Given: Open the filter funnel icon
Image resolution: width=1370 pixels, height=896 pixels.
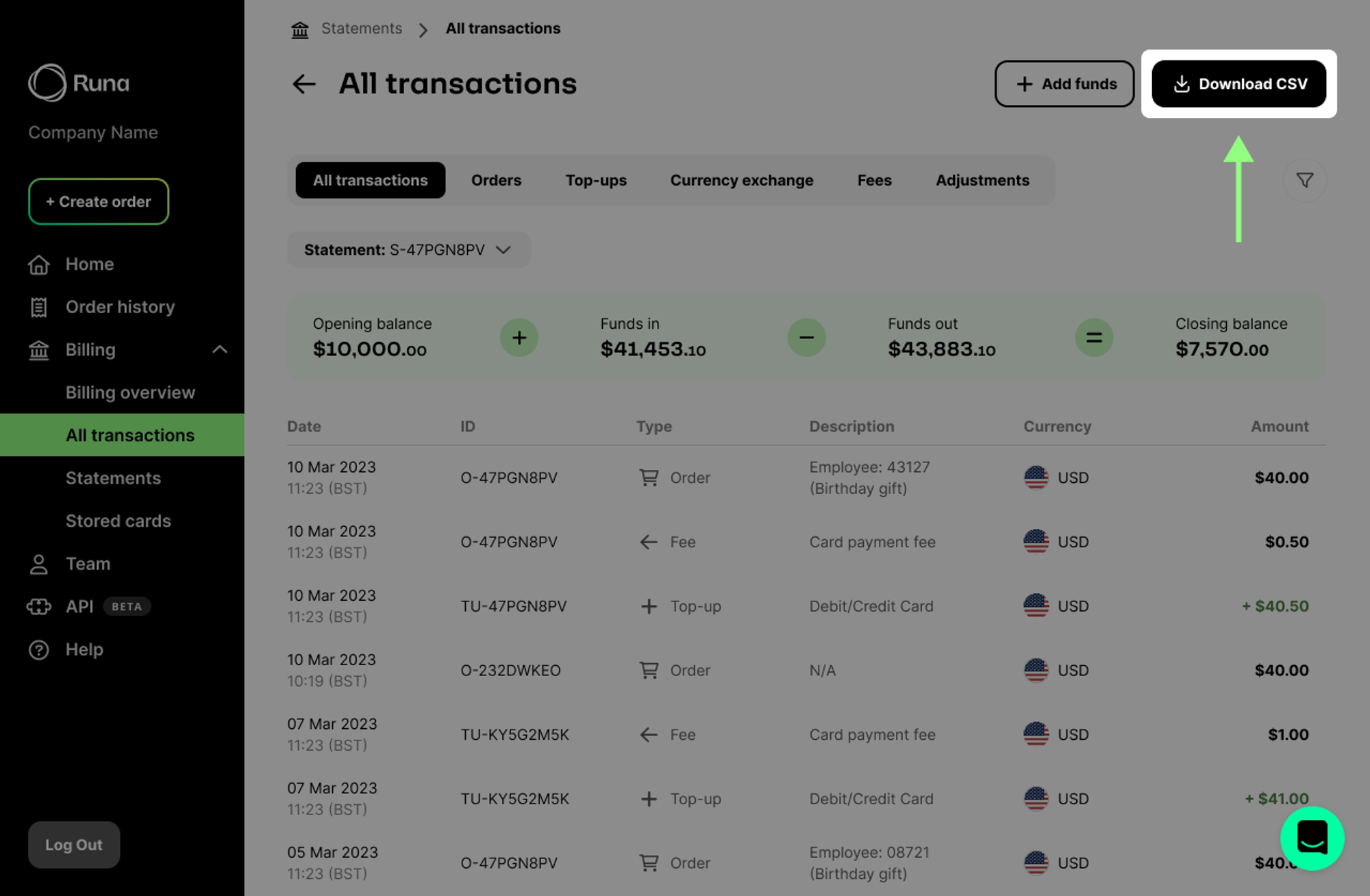Looking at the screenshot, I should 1304,180.
